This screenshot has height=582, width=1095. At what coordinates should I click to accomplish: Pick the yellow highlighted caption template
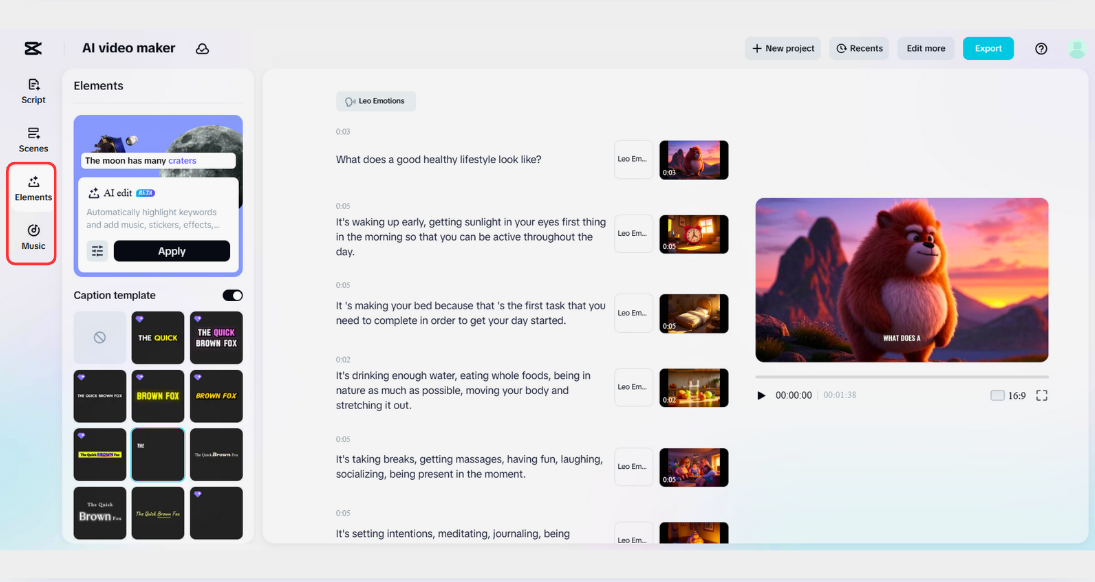click(x=100, y=455)
